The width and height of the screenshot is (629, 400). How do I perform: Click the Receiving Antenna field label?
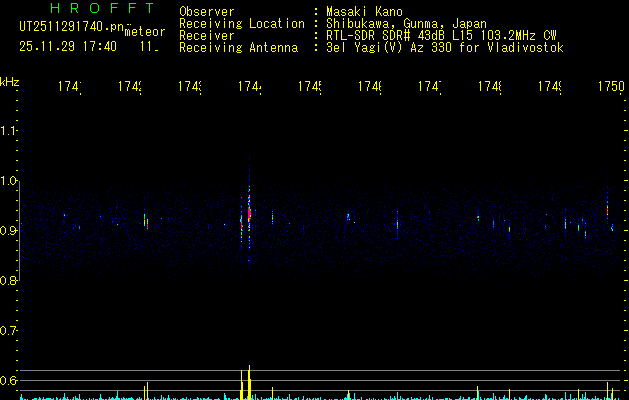tap(238, 47)
